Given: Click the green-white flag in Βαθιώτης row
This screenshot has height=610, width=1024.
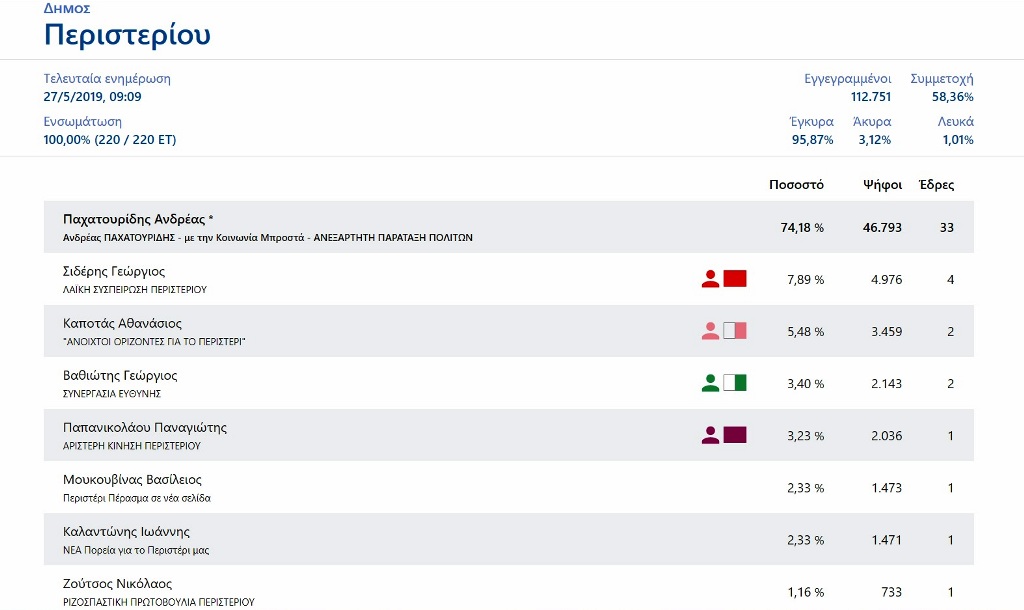Looking at the screenshot, I should pyautogui.click(x=735, y=383).
